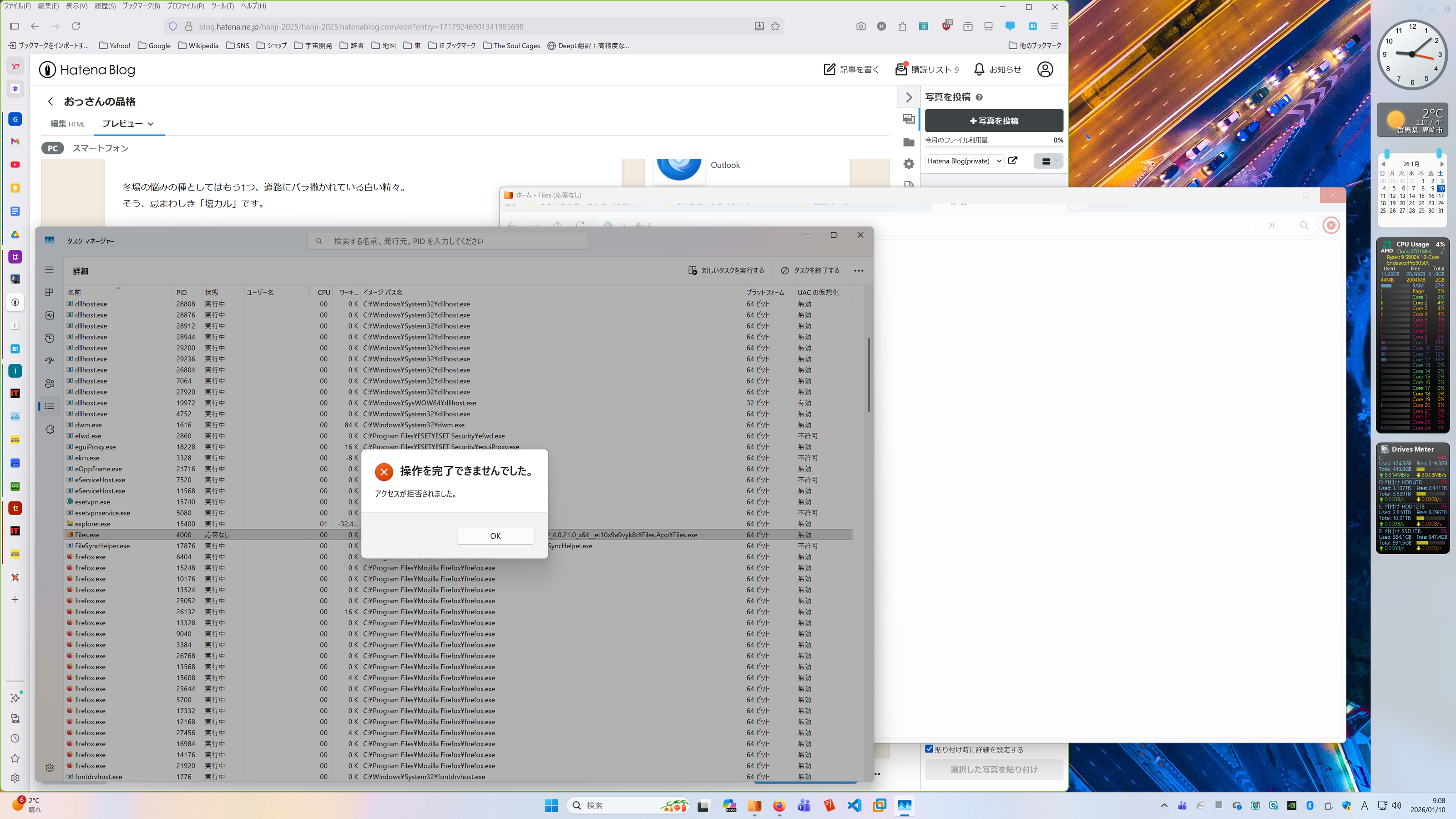The width and height of the screenshot is (1456, 819).
Task: Switch to the 編集 tab
Action: [59, 124]
